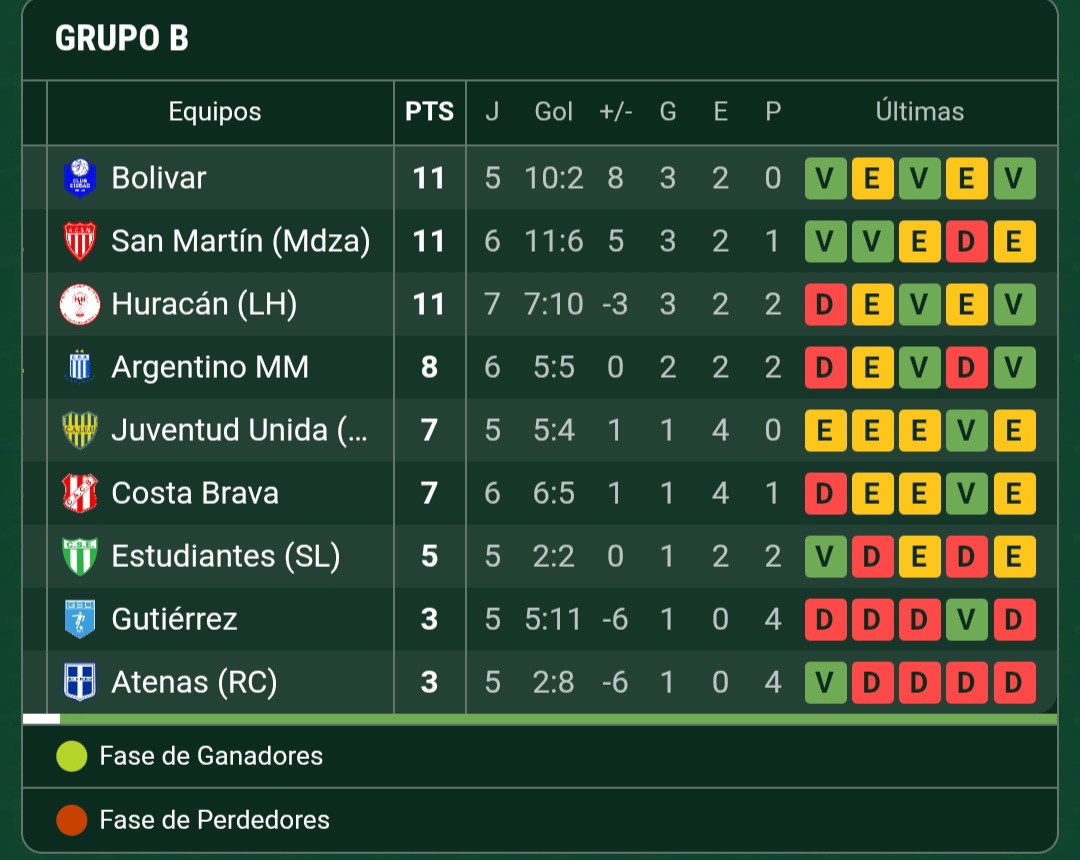
Task: Click Gutiérrez team name
Action: pos(174,619)
